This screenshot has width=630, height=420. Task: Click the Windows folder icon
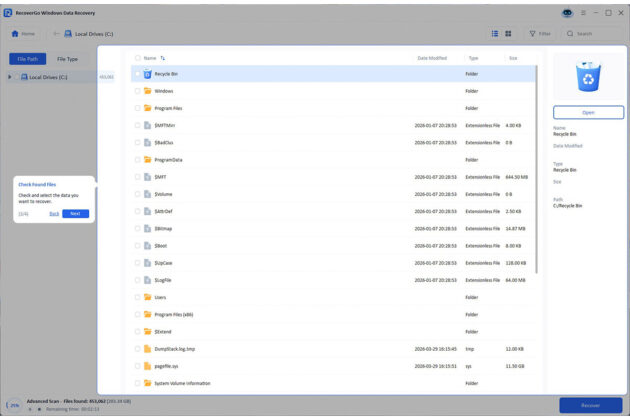pos(147,91)
